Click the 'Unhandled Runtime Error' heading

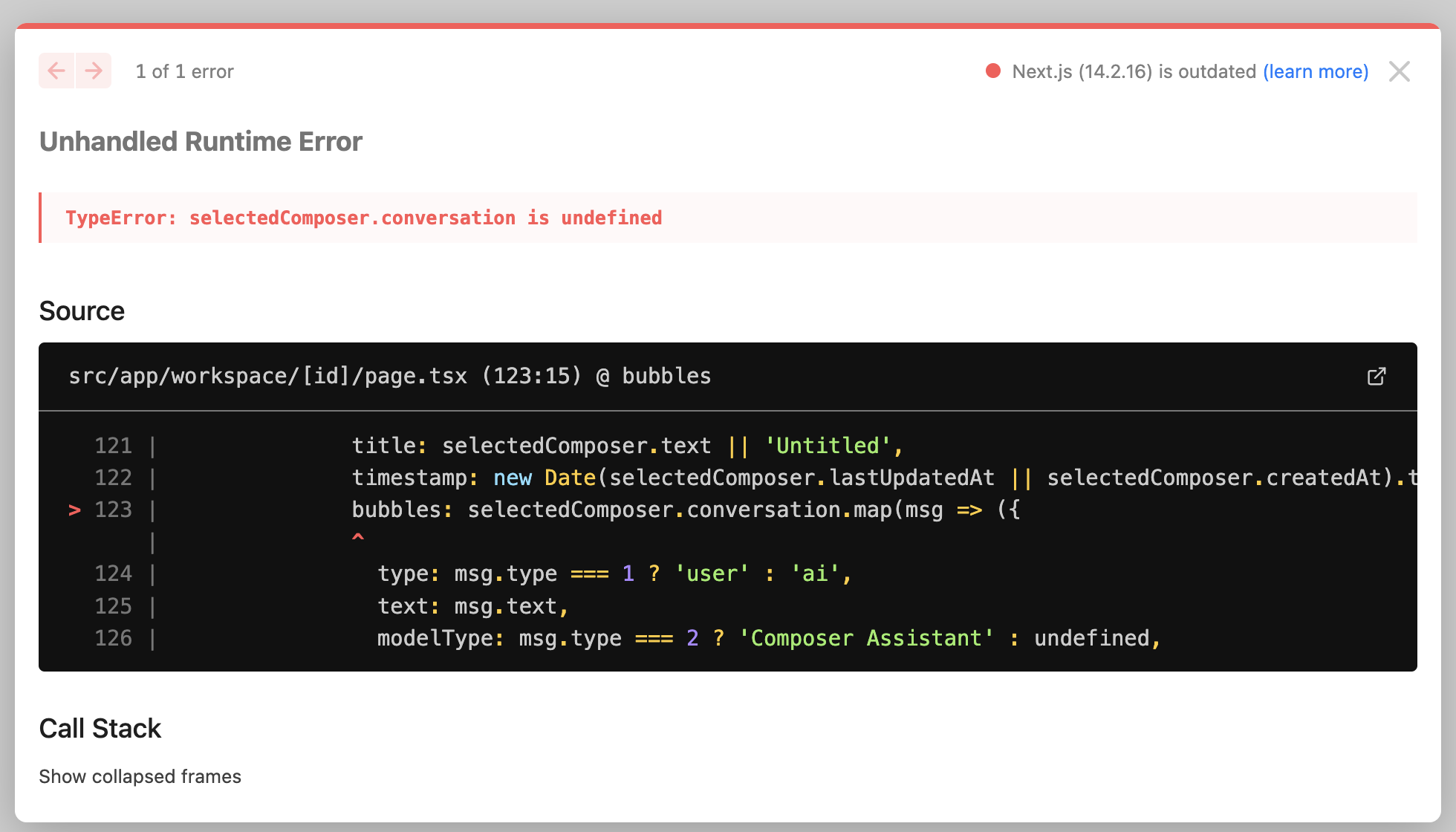[201, 141]
